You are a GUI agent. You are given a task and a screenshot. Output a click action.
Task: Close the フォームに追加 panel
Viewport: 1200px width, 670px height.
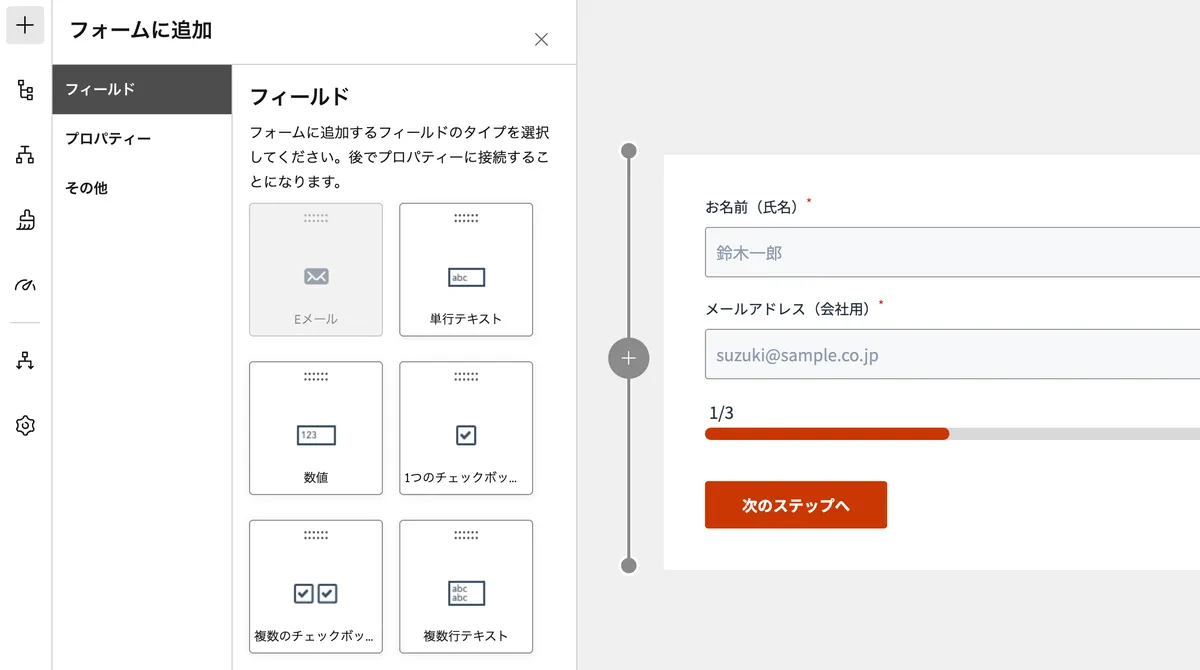(541, 39)
